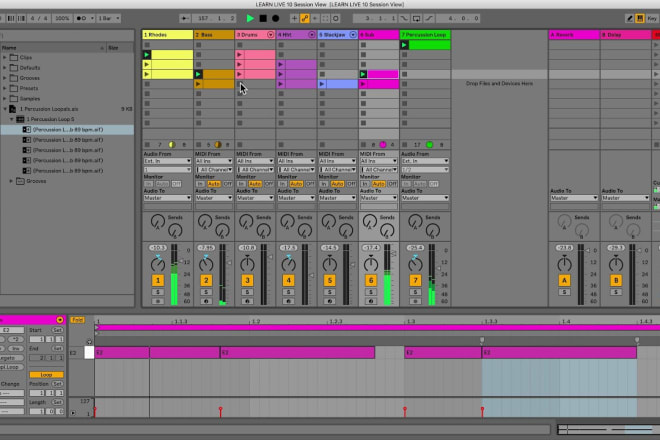Launch the blue Slackjaw clip

pyautogui.click(x=322, y=84)
